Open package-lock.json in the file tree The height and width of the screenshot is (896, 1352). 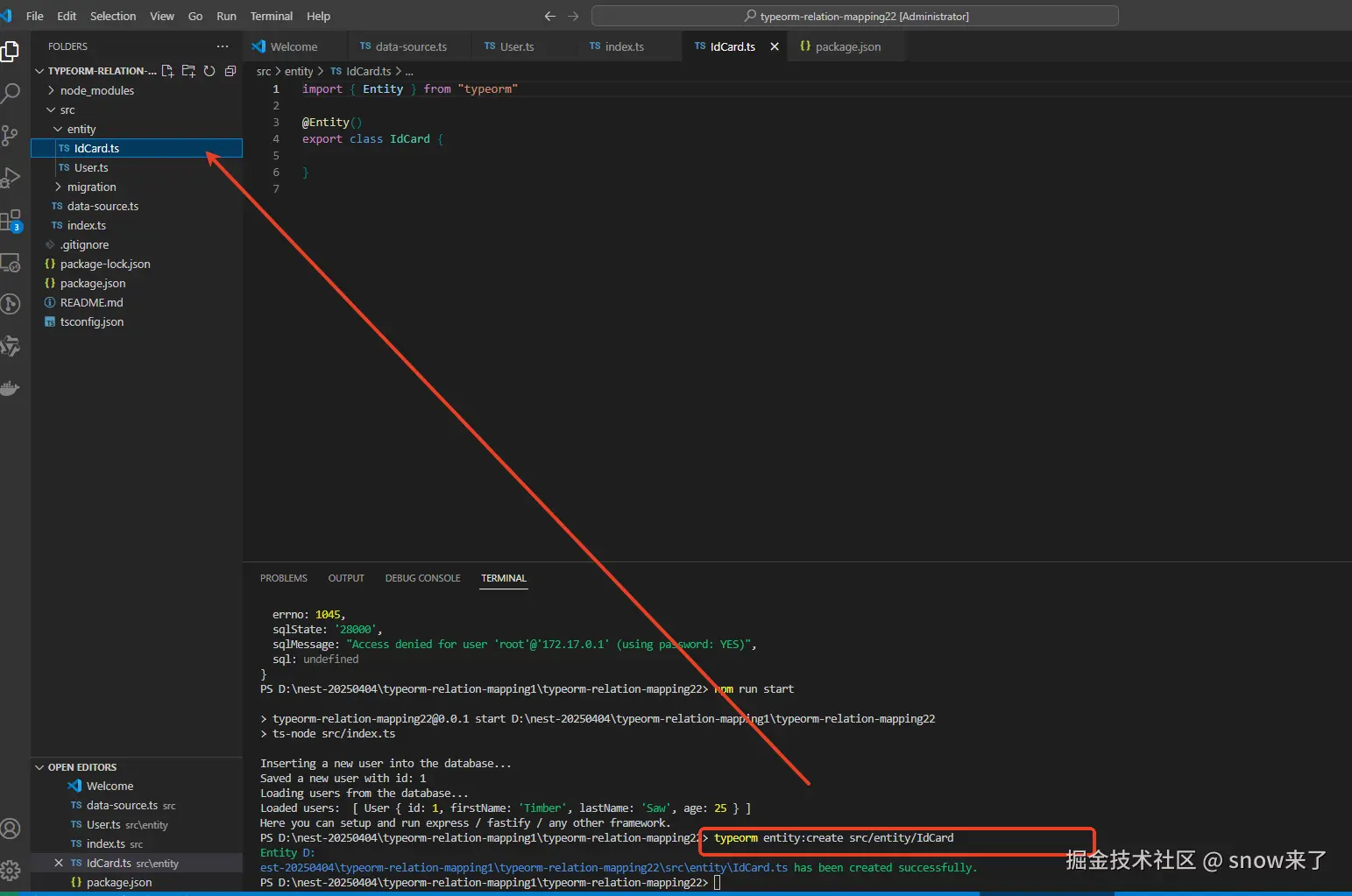136,264
